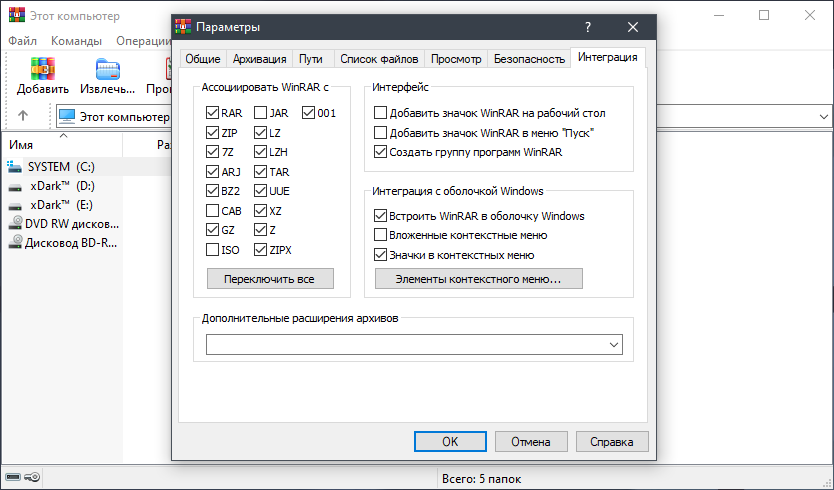Viewport: 834px width, 490px height.
Task: Open the Список файлов tab
Action: pyautogui.click(x=379, y=59)
